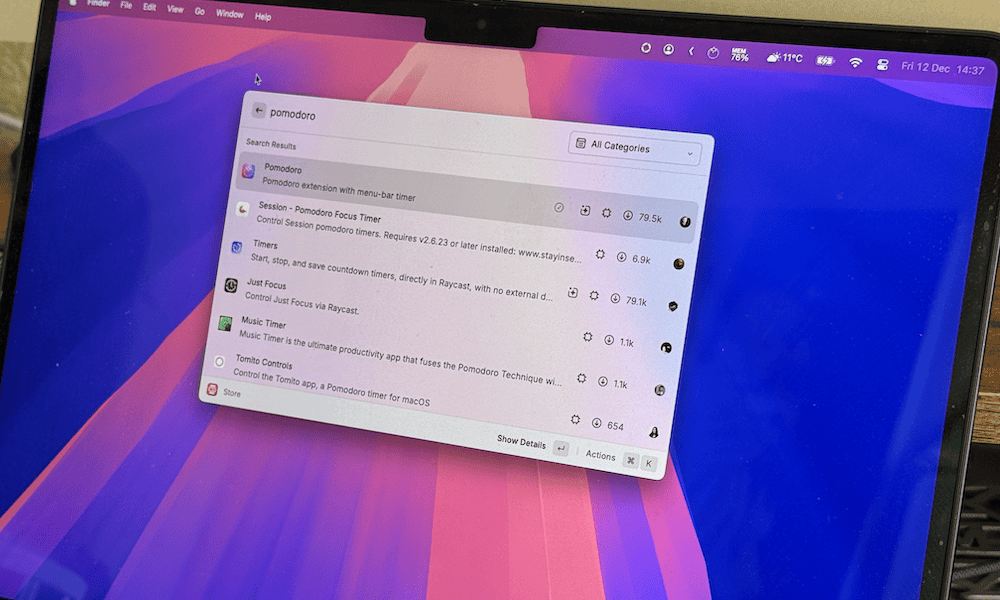Click the download icon beside 79.1k
1000x600 pixels.
point(615,298)
